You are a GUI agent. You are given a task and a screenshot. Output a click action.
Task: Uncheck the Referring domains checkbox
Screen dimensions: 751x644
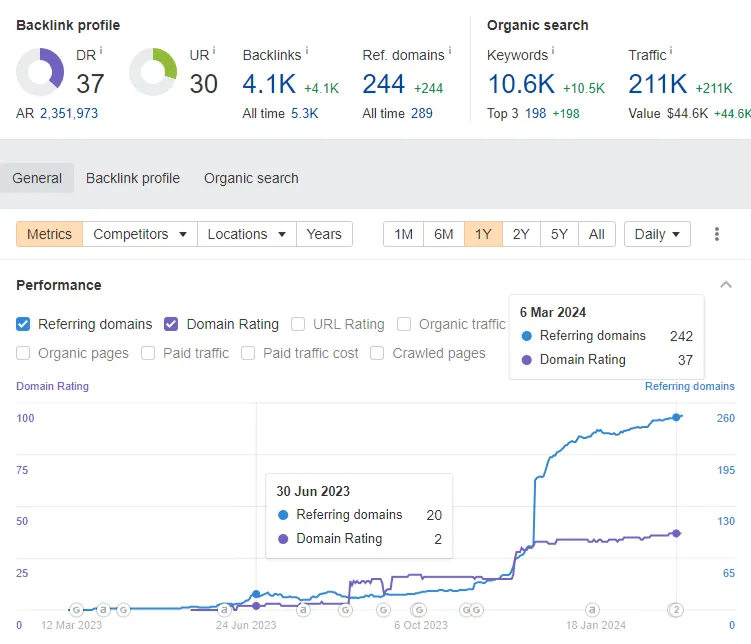click(x=23, y=324)
